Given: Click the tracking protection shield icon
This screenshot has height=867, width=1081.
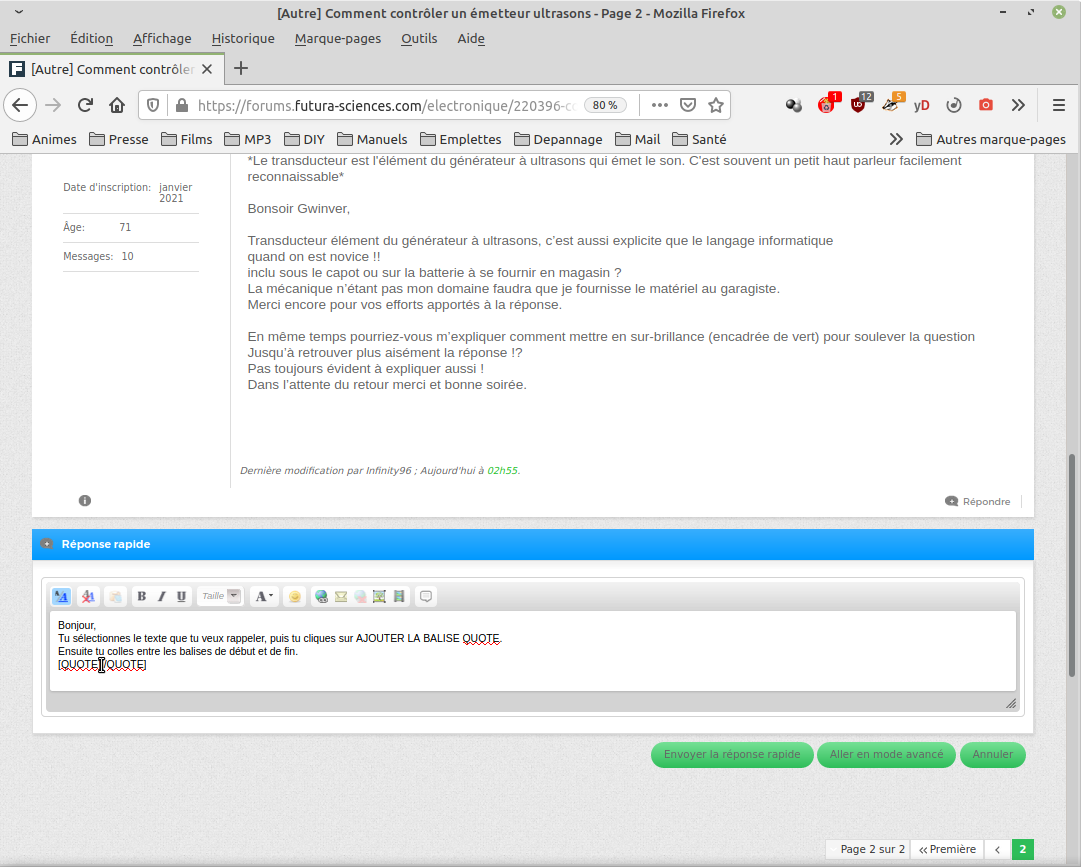Looking at the screenshot, I should point(153,105).
